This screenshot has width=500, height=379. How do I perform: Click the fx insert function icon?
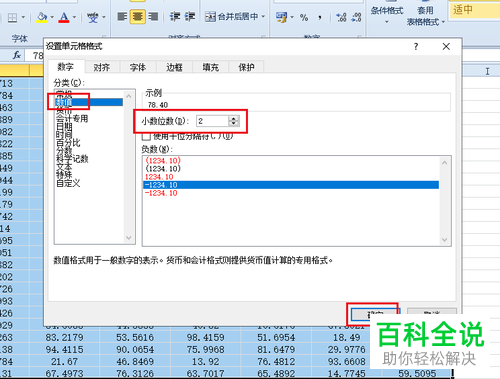[17, 55]
